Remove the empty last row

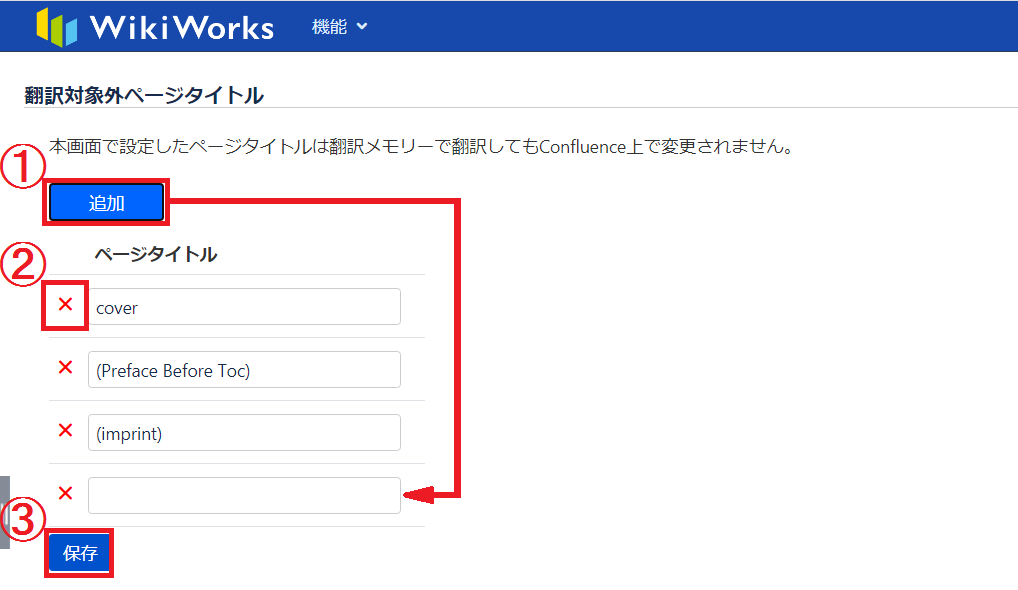(66, 493)
